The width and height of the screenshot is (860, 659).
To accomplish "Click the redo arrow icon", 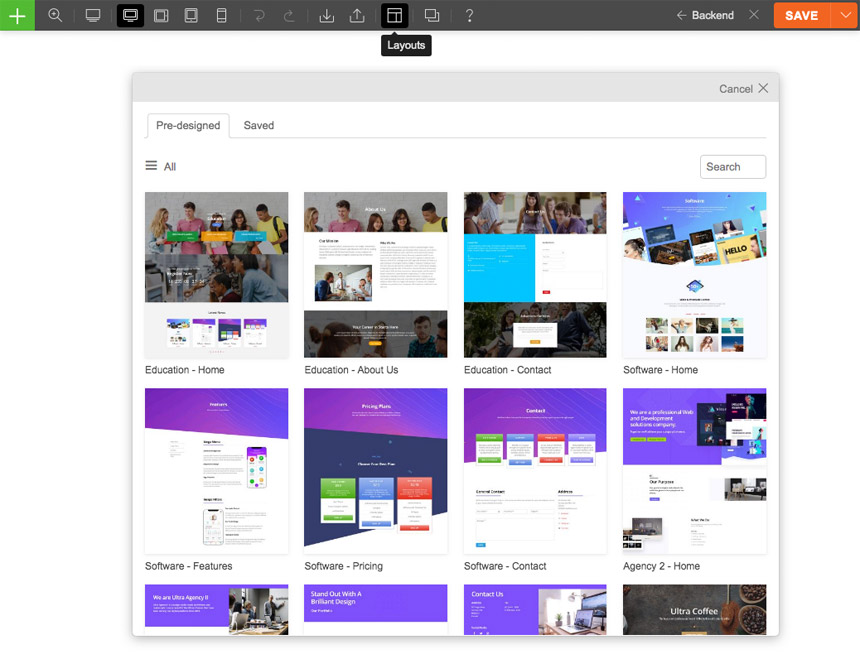I will pos(289,15).
